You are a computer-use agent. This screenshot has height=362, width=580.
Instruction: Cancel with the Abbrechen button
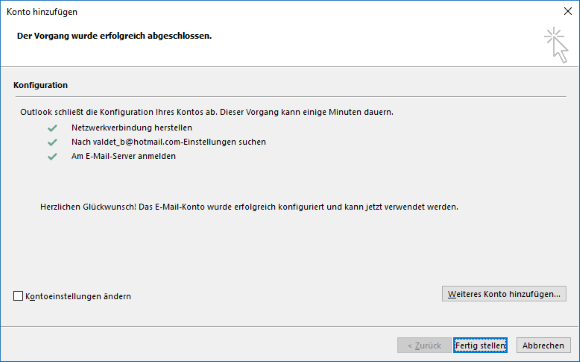(543, 345)
